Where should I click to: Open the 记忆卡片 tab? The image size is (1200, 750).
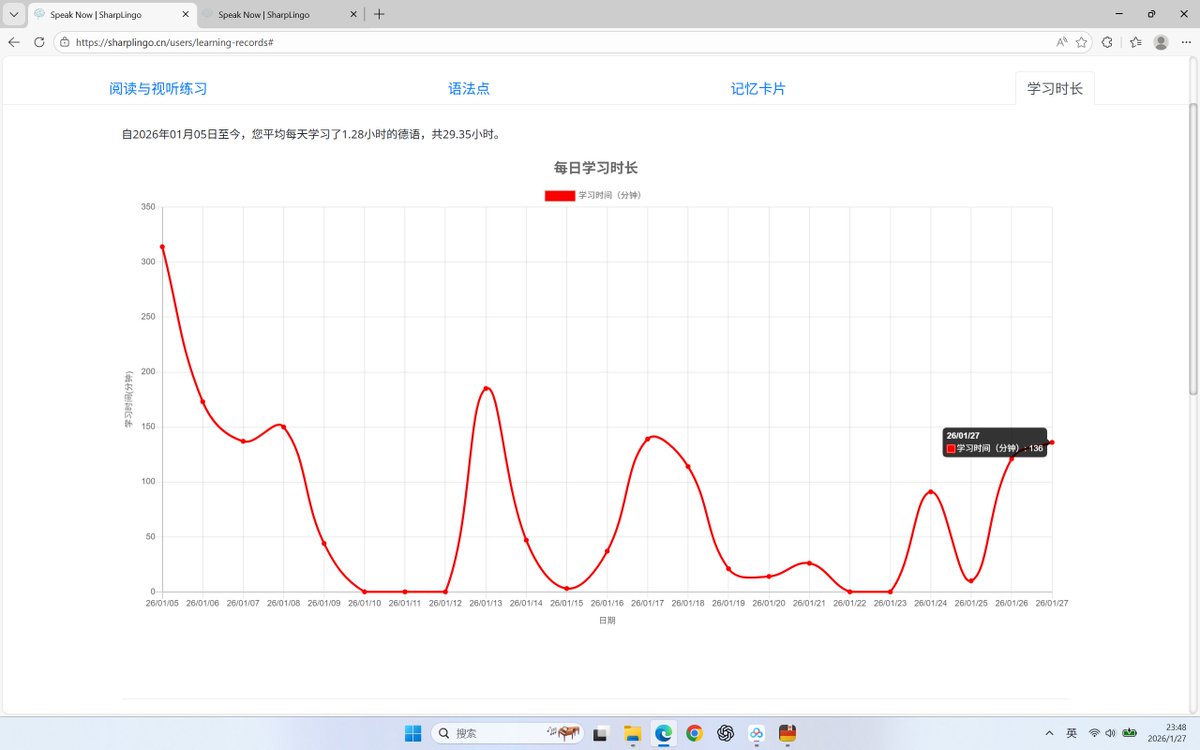coord(758,88)
